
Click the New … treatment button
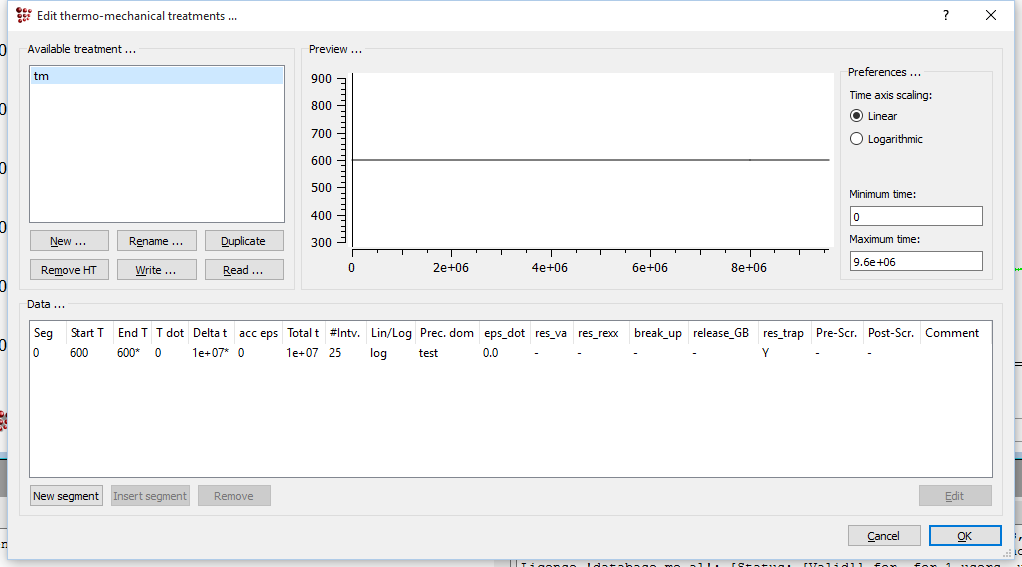tap(69, 241)
